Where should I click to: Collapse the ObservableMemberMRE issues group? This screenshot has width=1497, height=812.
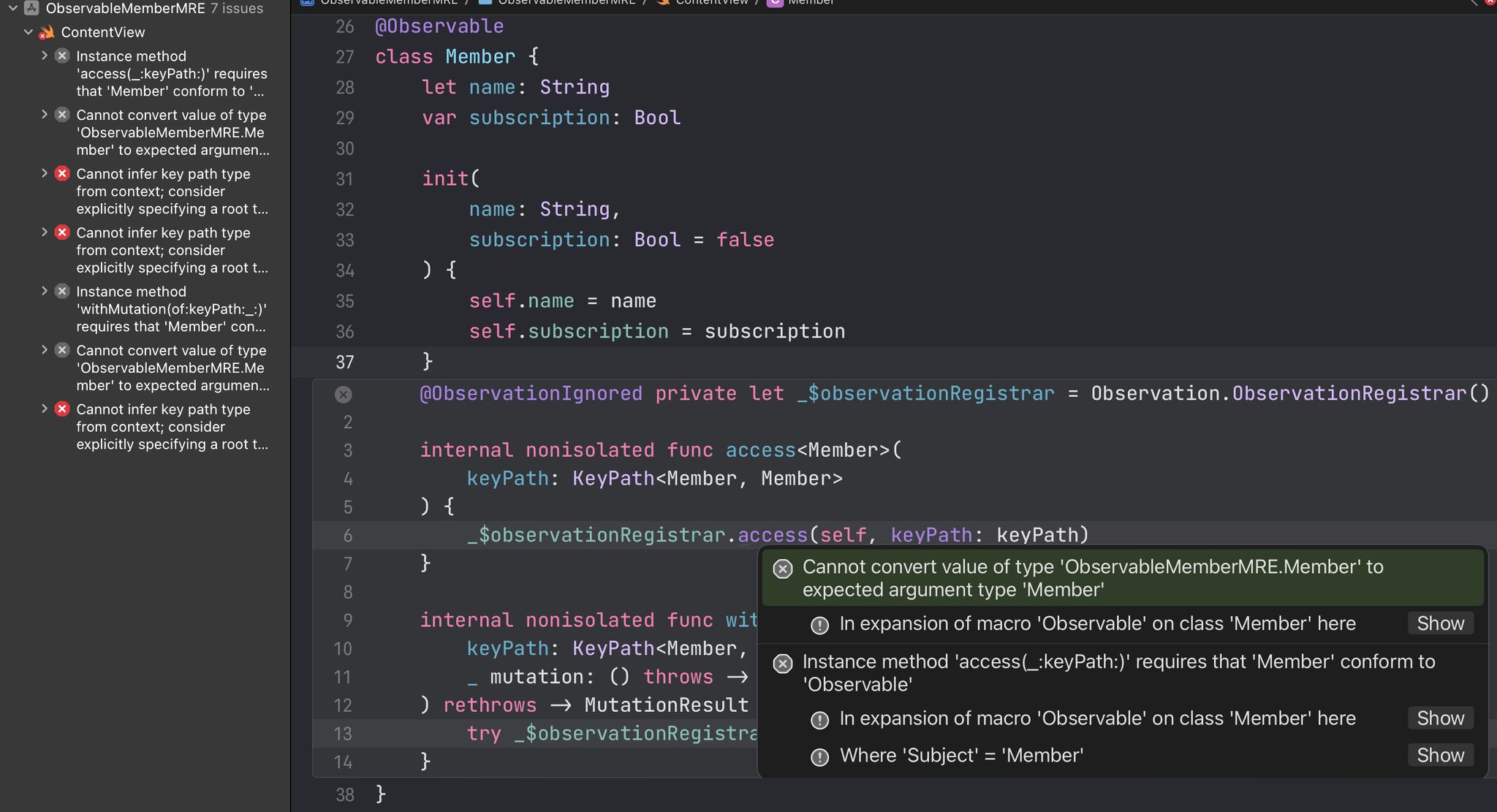[12, 8]
